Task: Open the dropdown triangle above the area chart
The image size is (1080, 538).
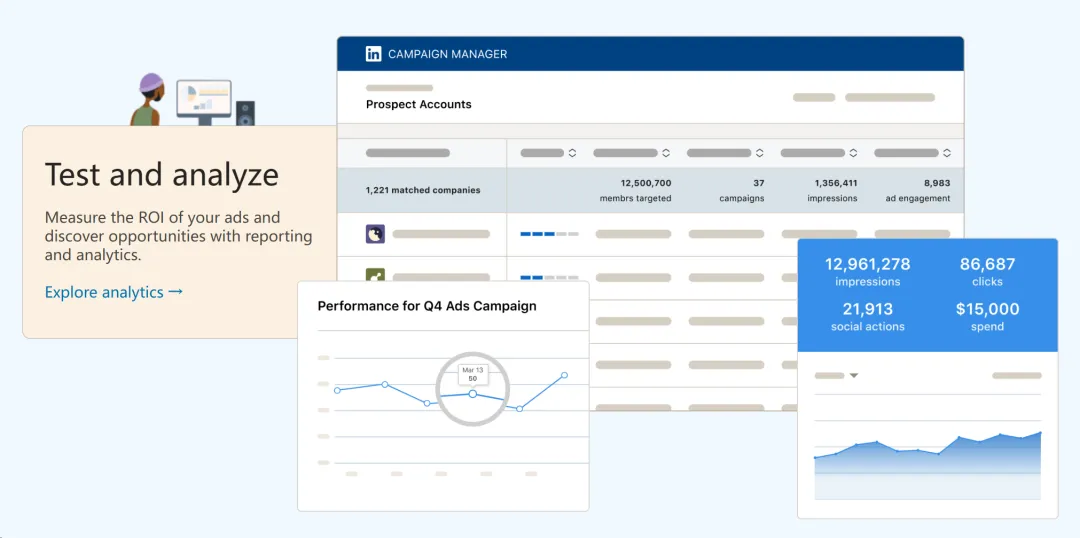Action: pos(853,376)
